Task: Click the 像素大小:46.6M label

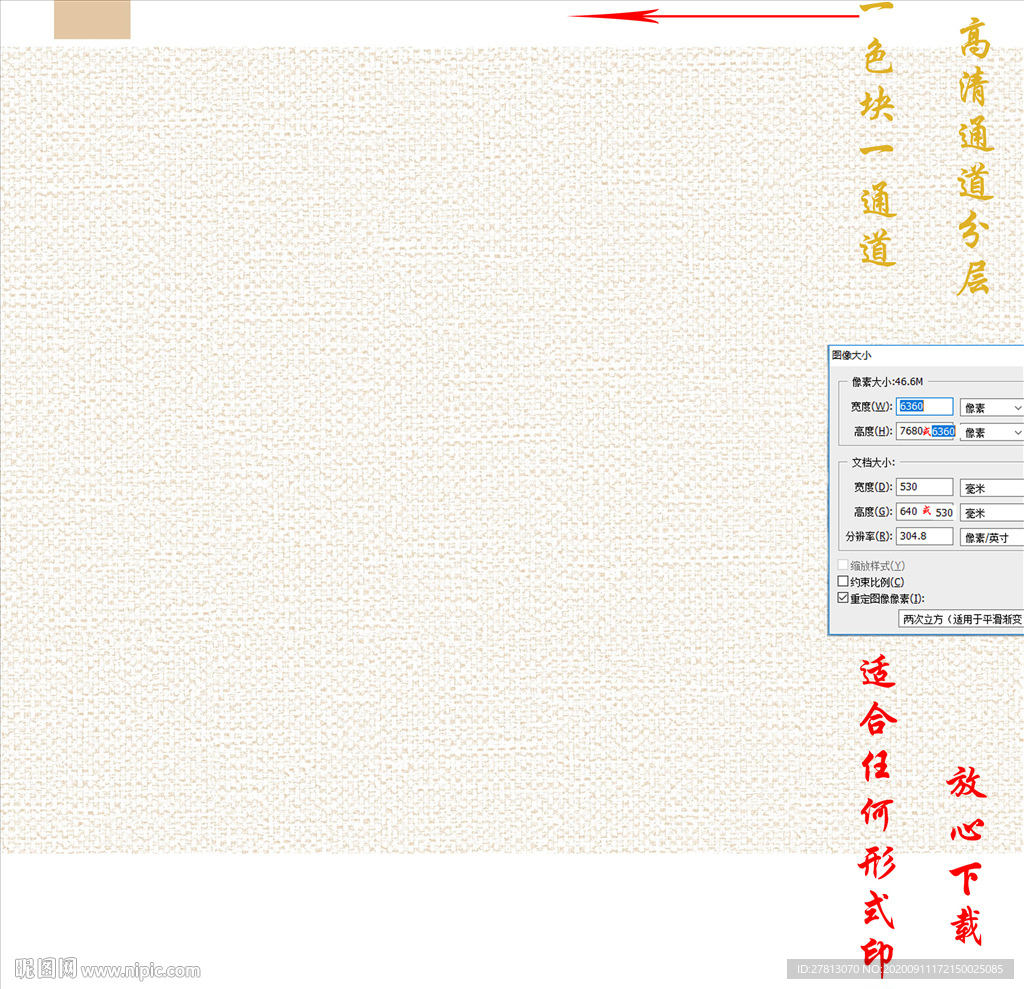Action: coord(888,381)
